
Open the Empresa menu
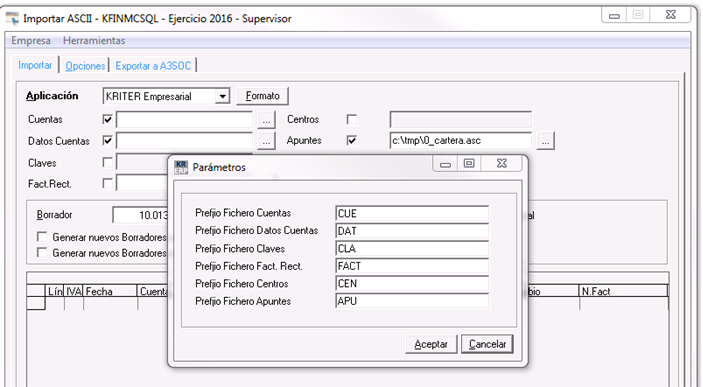30,40
